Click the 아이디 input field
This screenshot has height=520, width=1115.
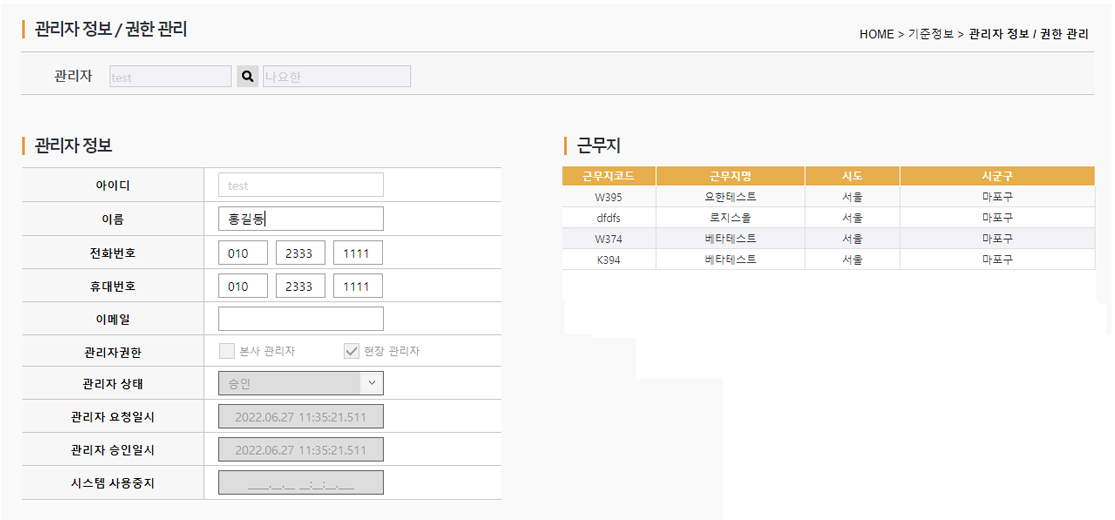click(x=300, y=185)
